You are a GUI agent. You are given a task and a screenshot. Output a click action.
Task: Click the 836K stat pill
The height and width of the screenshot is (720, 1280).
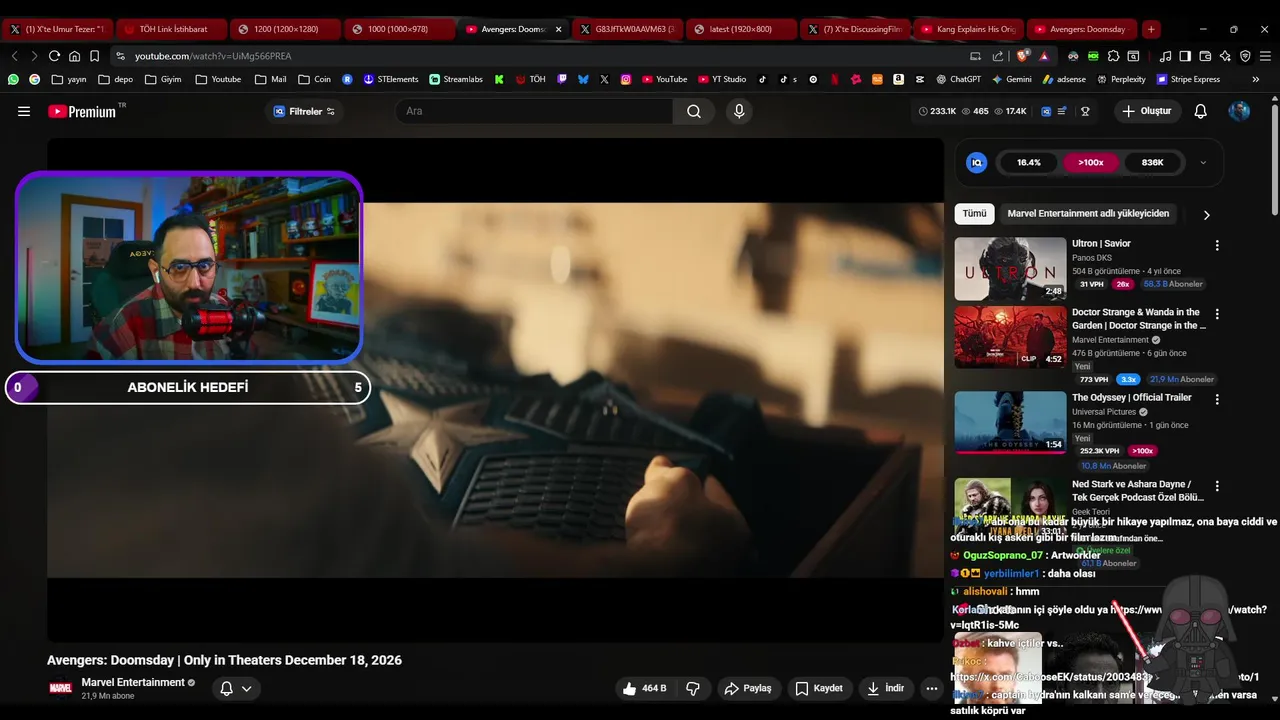point(1153,162)
